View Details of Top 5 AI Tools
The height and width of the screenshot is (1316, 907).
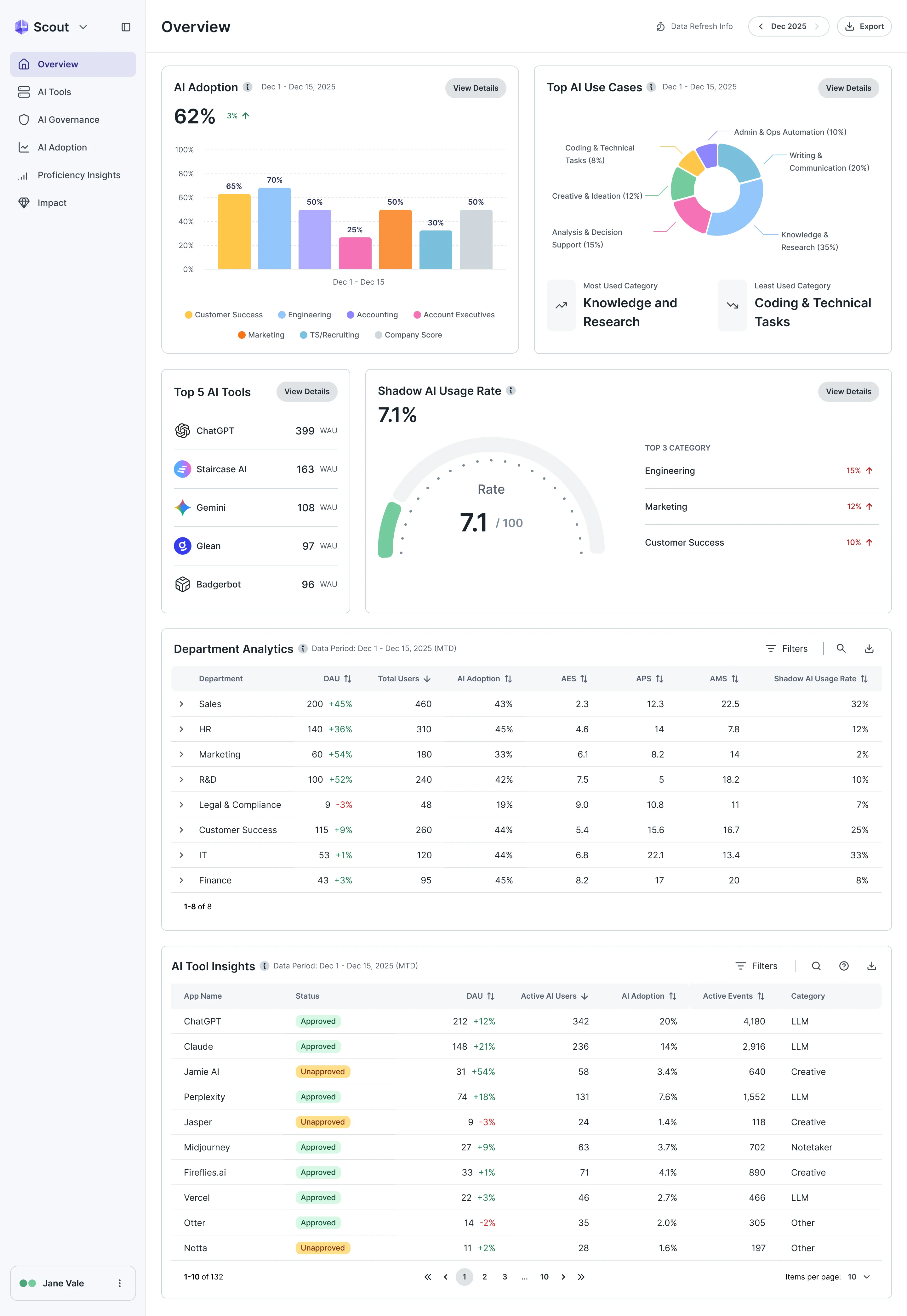coord(307,391)
